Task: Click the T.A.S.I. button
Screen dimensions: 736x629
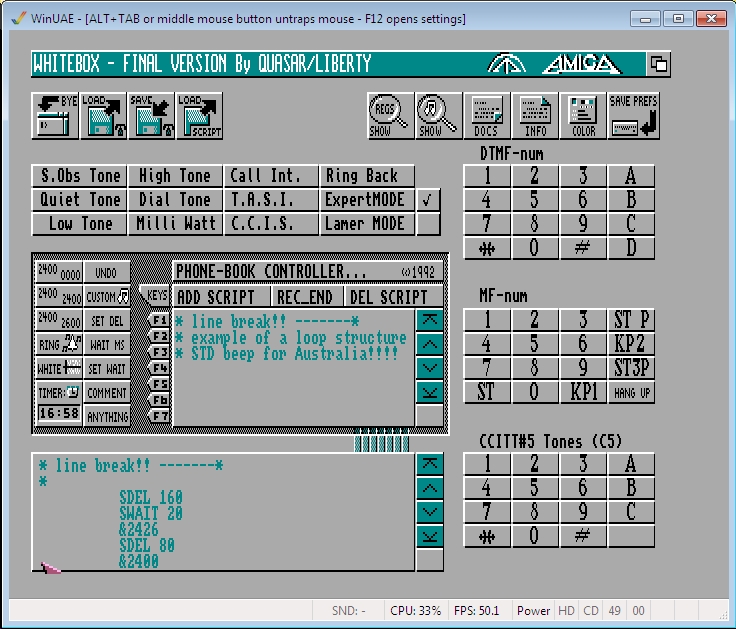Action: (271, 200)
